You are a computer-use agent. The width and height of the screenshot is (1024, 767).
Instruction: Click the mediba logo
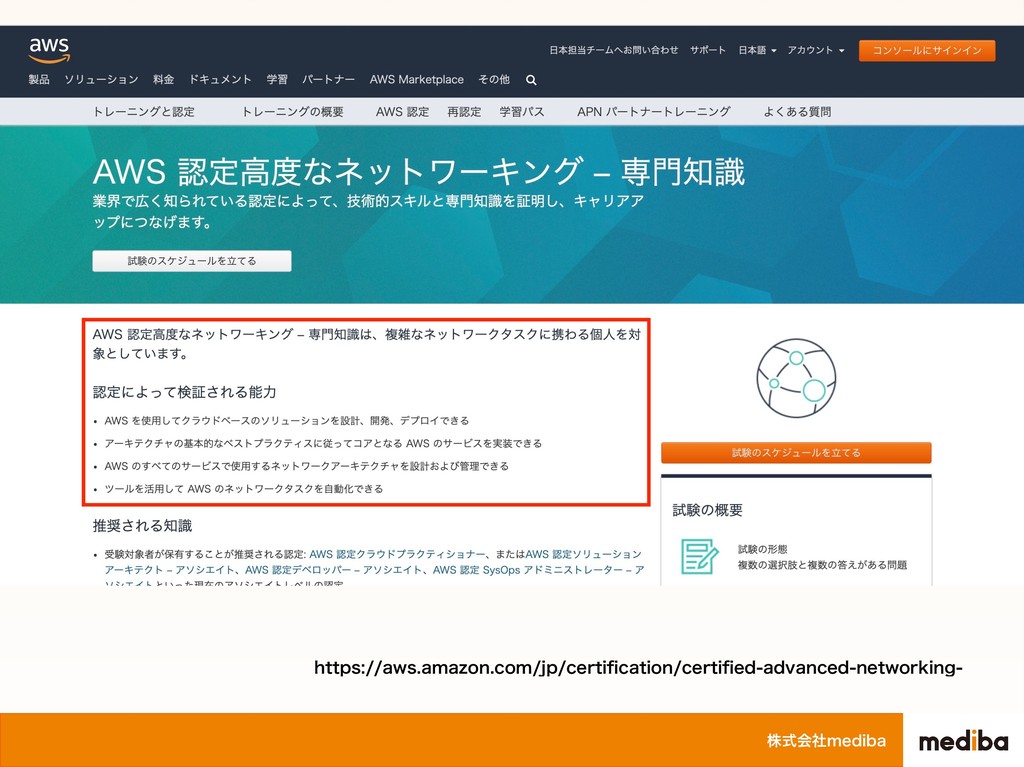coord(963,741)
